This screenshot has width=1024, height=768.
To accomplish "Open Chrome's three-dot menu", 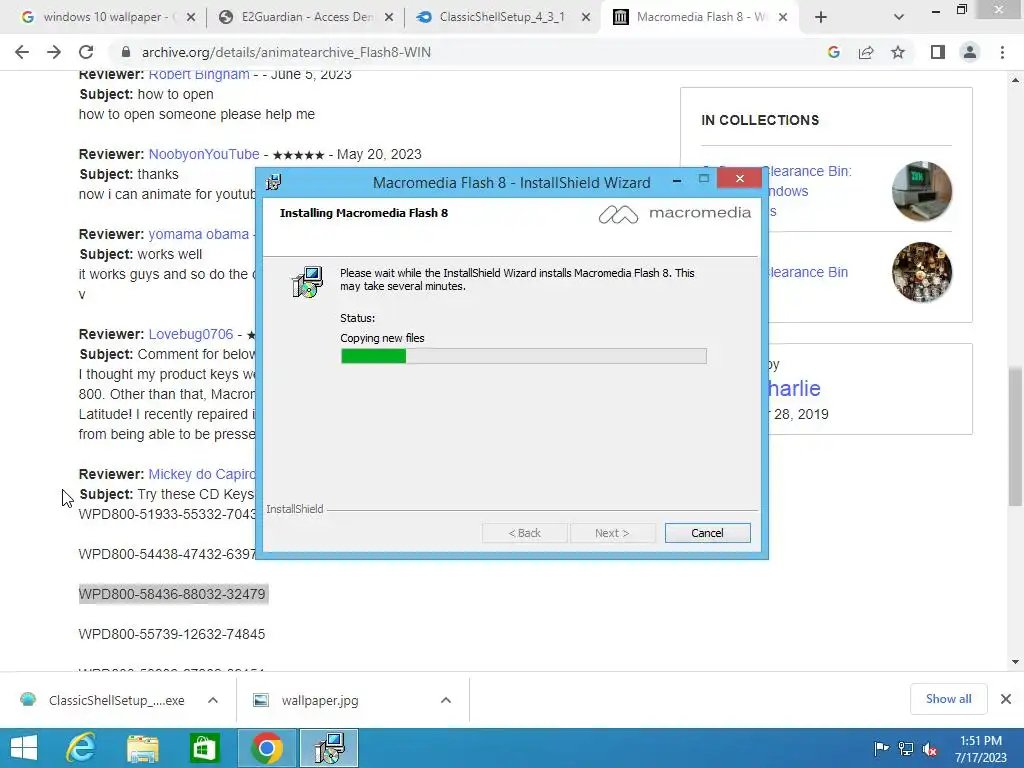I will click(1002, 52).
